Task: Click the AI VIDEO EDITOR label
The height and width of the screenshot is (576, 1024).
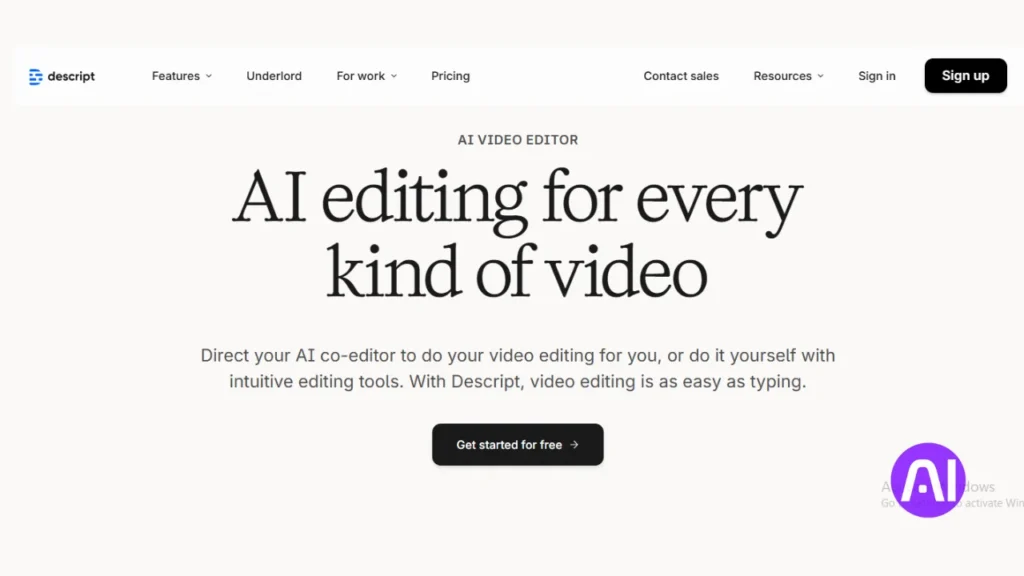Action: (517, 140)
